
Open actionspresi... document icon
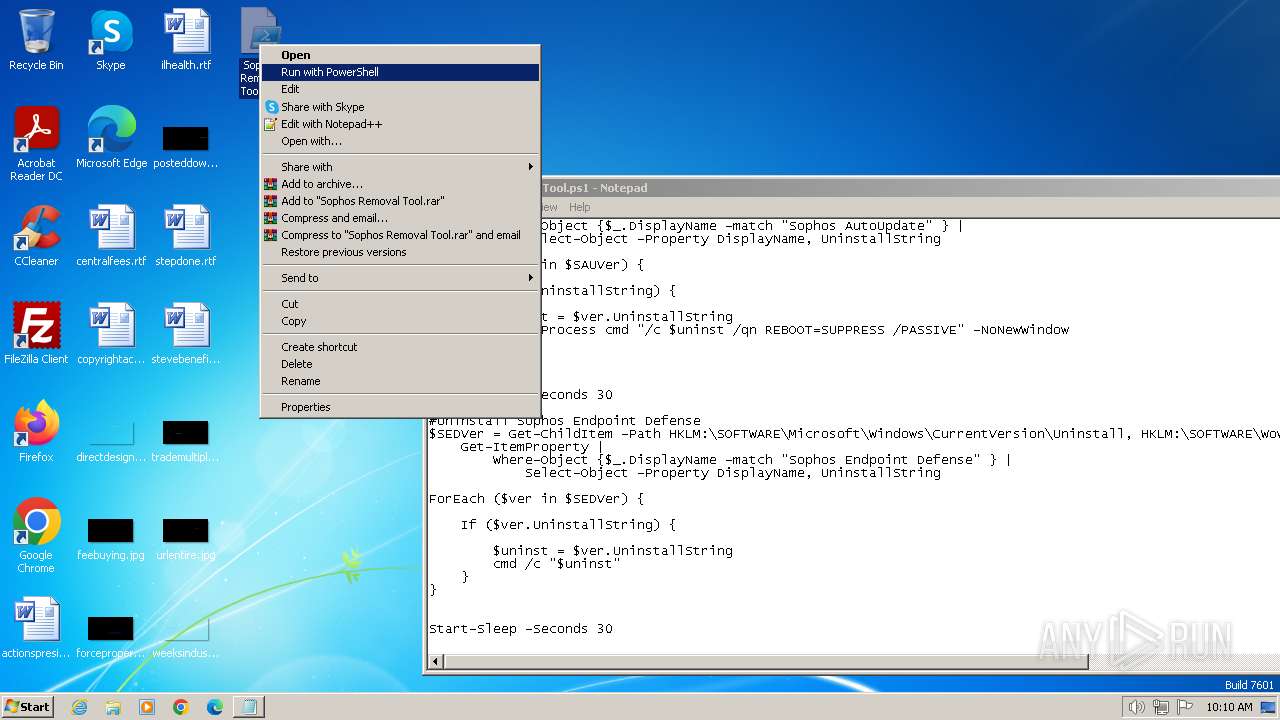point(36,628)
